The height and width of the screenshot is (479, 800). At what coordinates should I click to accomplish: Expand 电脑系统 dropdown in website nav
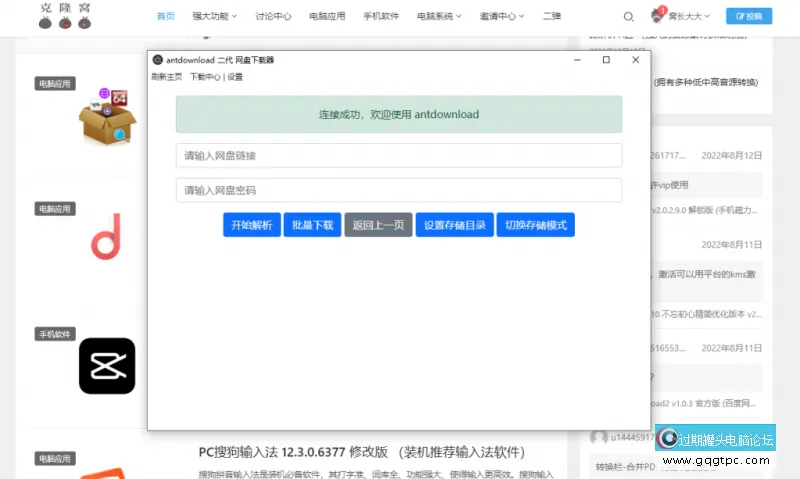[x=439, y=16]
